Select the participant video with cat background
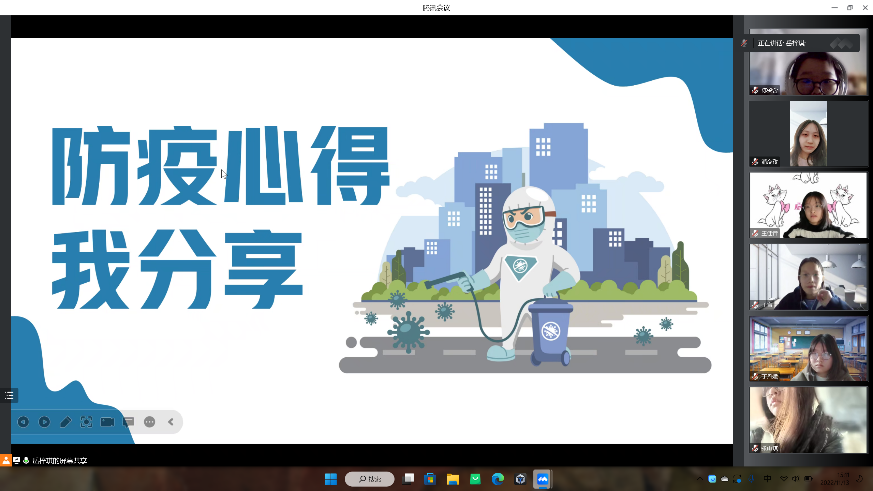 (x=808, y=206)
